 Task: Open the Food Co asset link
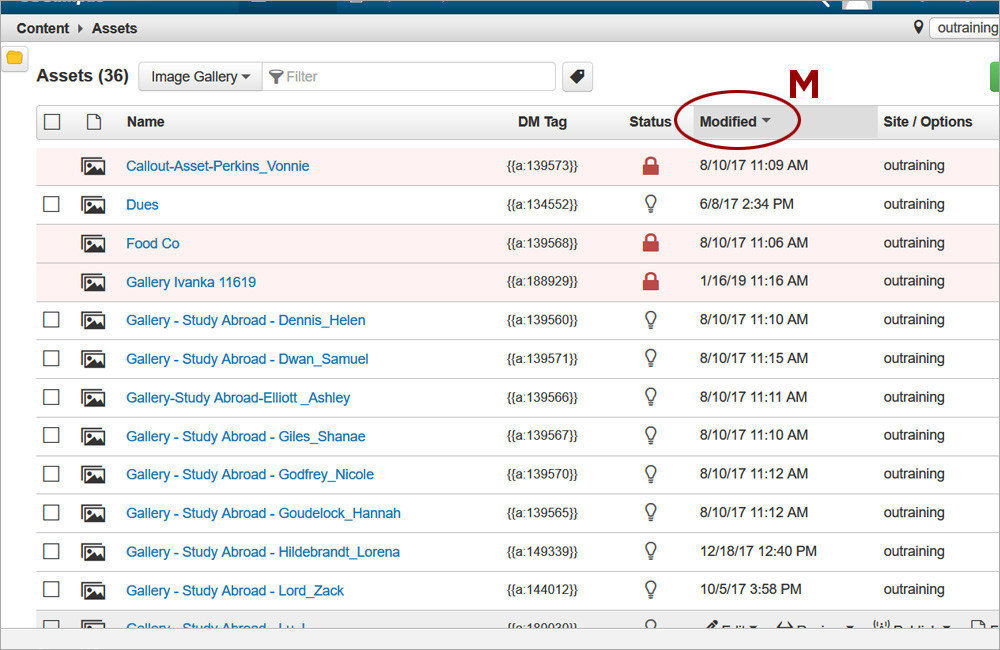click(x=152, y=244)
